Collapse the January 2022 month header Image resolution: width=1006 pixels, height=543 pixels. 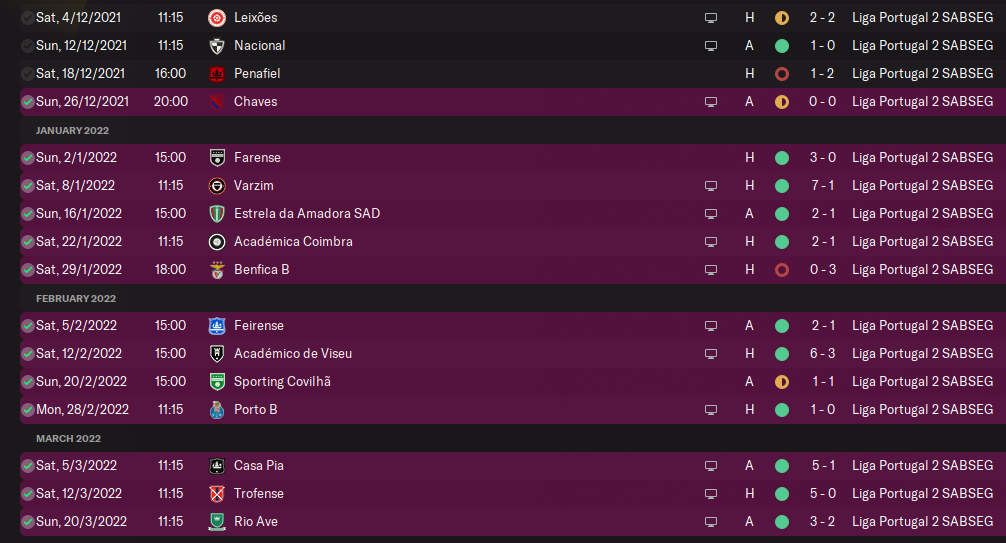(72, 130)
